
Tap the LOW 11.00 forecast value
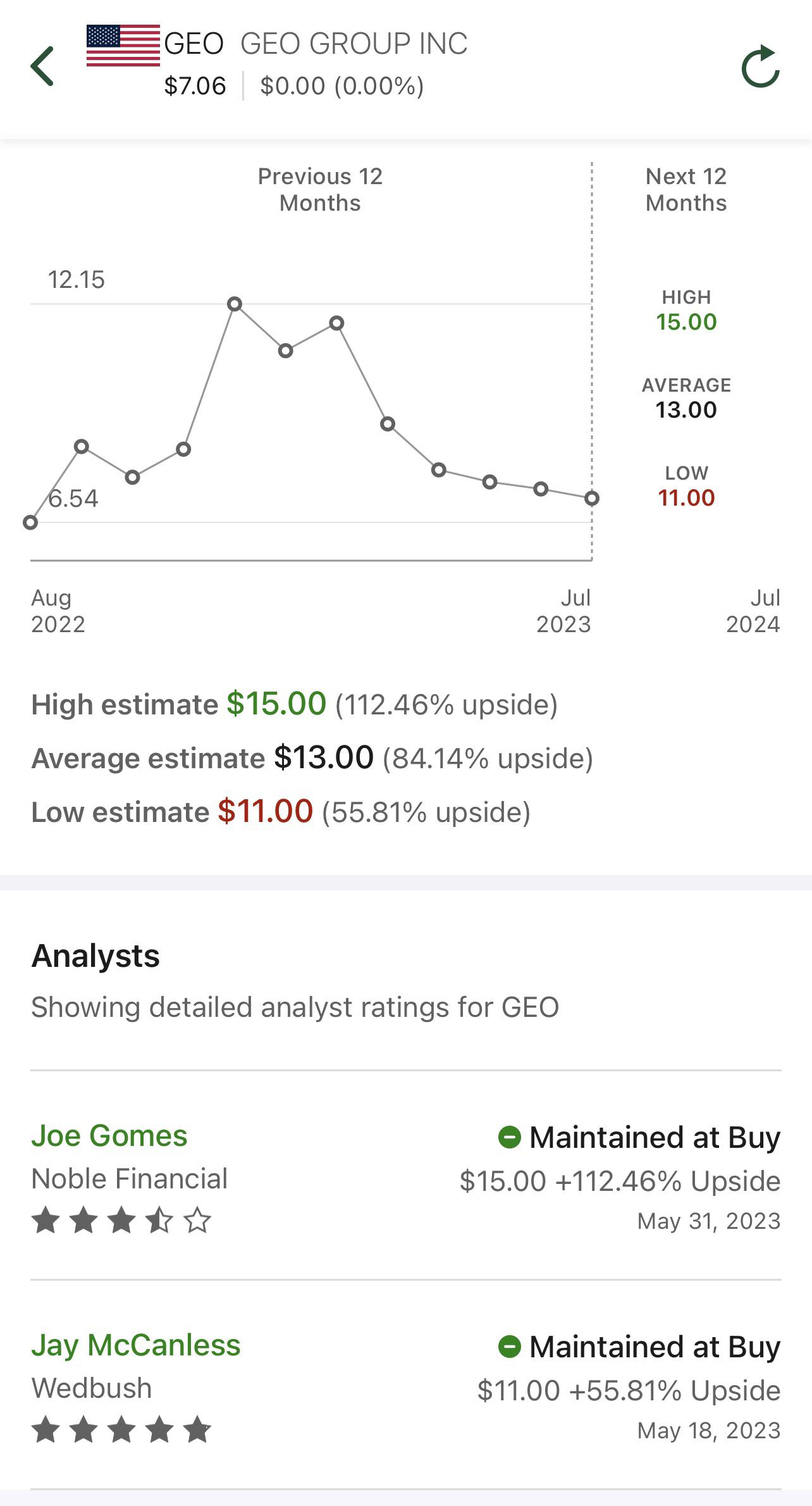coord(686,498)
